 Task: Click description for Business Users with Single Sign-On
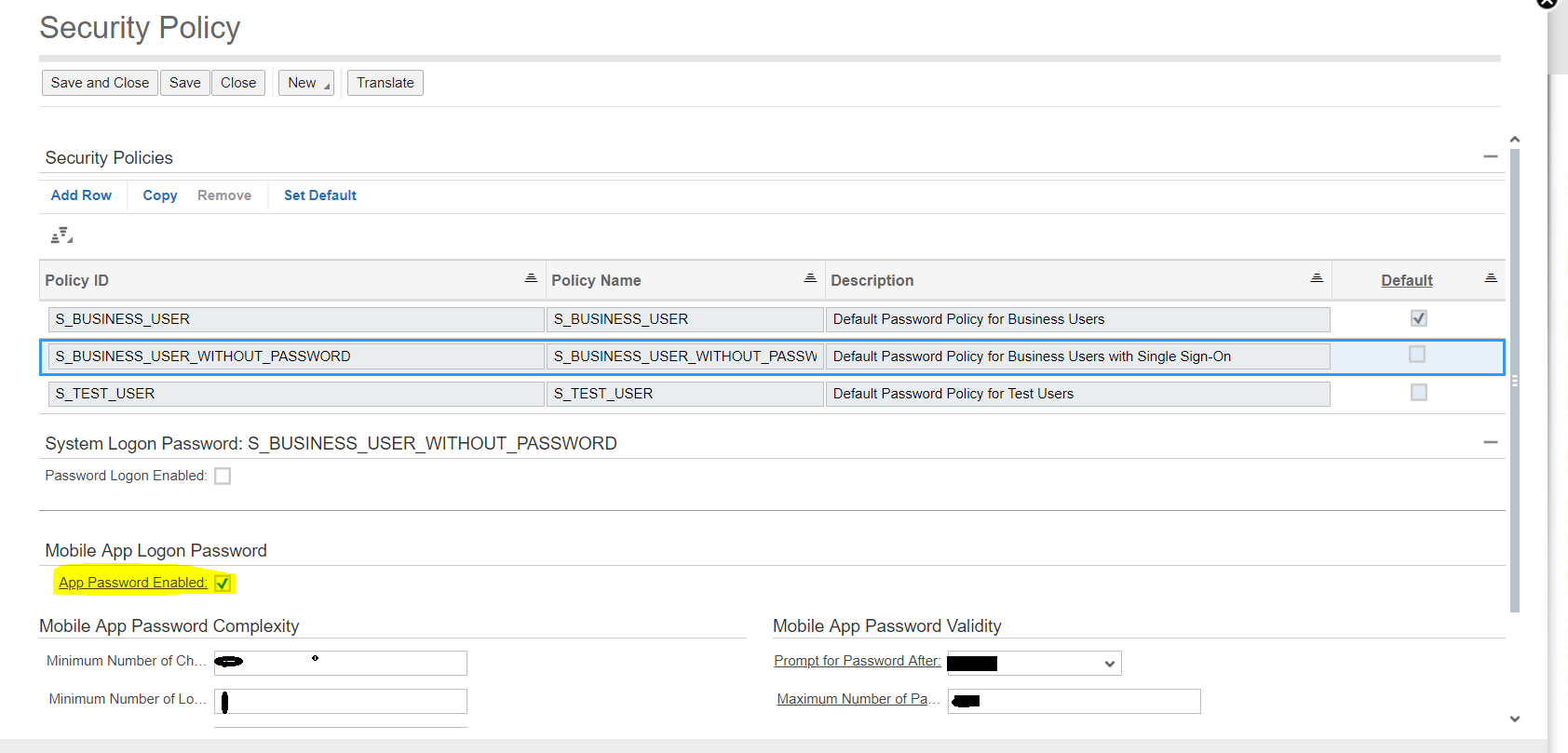point(1078,356)
